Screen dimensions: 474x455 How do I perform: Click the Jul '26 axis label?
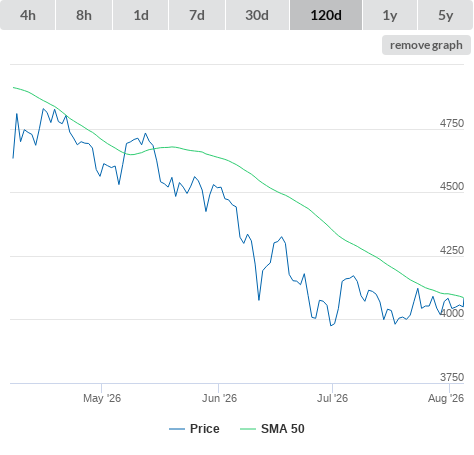pos(332,398)
